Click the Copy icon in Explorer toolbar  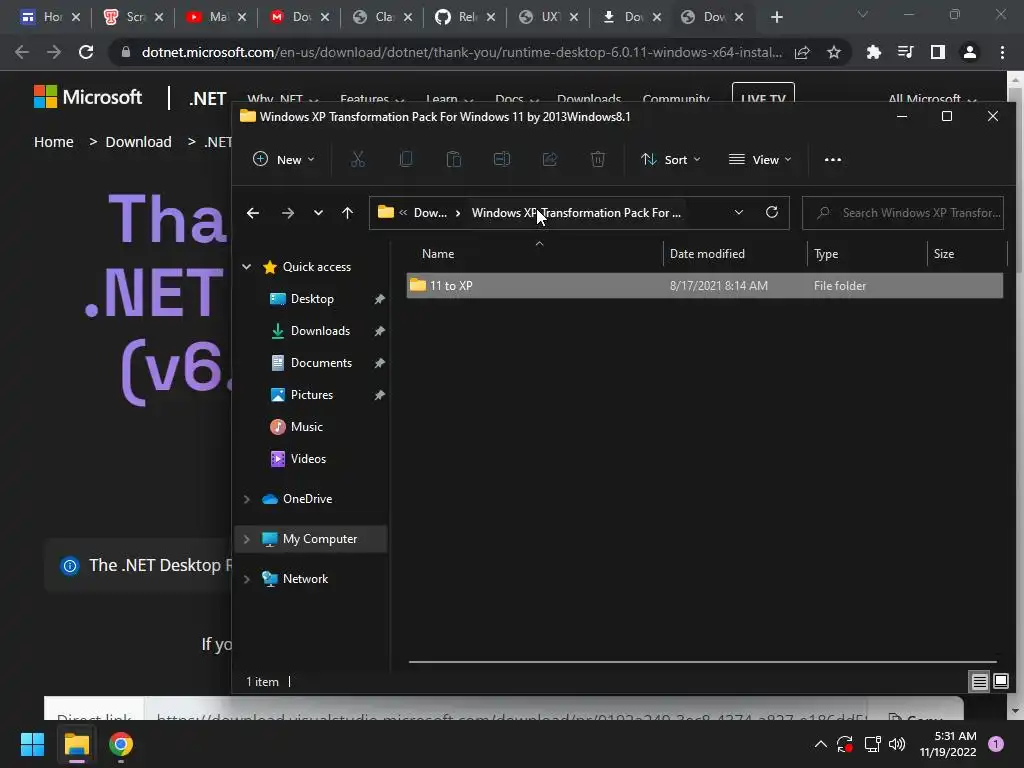[x=406, y=159]
